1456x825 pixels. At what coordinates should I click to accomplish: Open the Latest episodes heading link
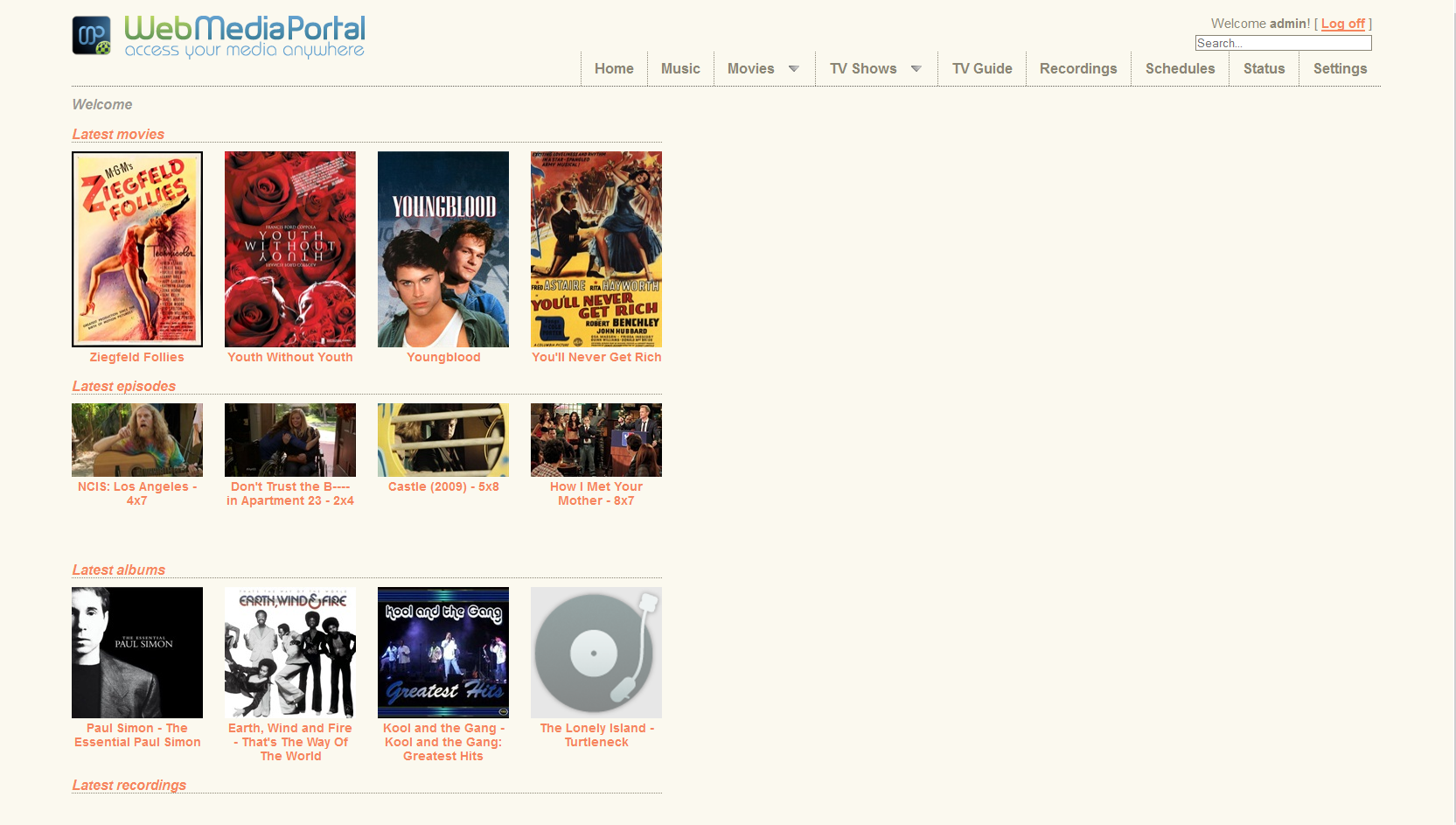123,386
